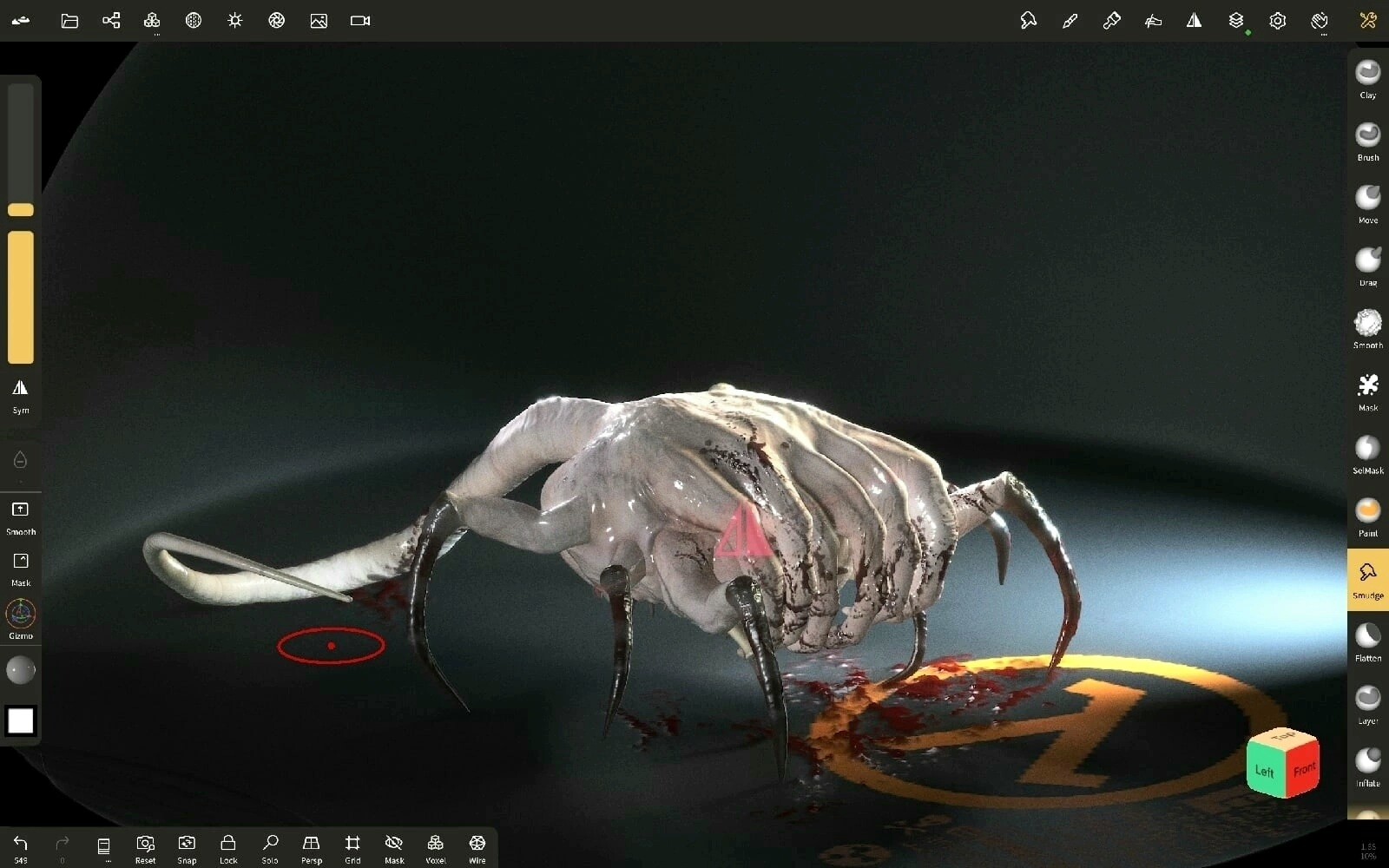The width and height of the screenshot is (1389, 868).
Task: Open the Files panel with the folder icon
Action: point(69,21)
